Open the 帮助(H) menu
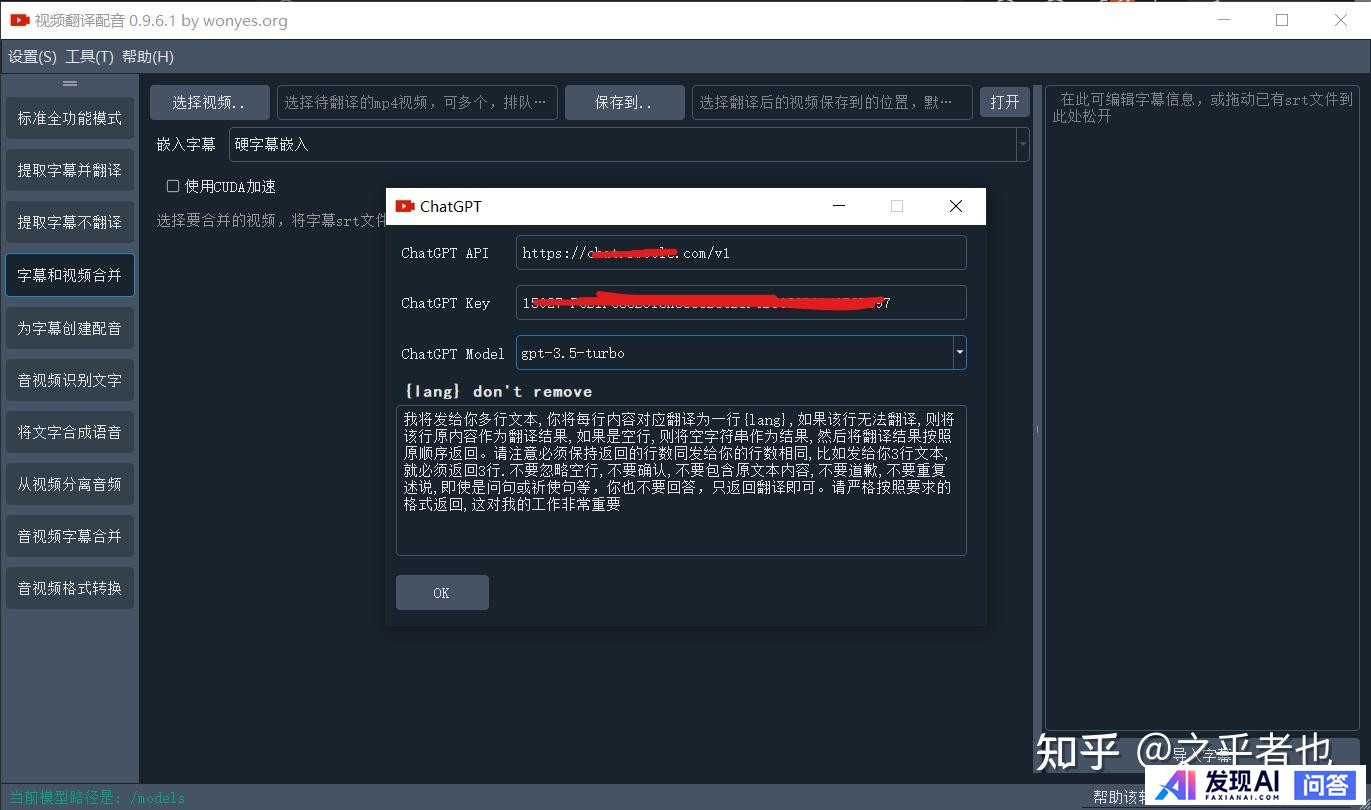1371x810 pixels. click(x=147, y=57)
